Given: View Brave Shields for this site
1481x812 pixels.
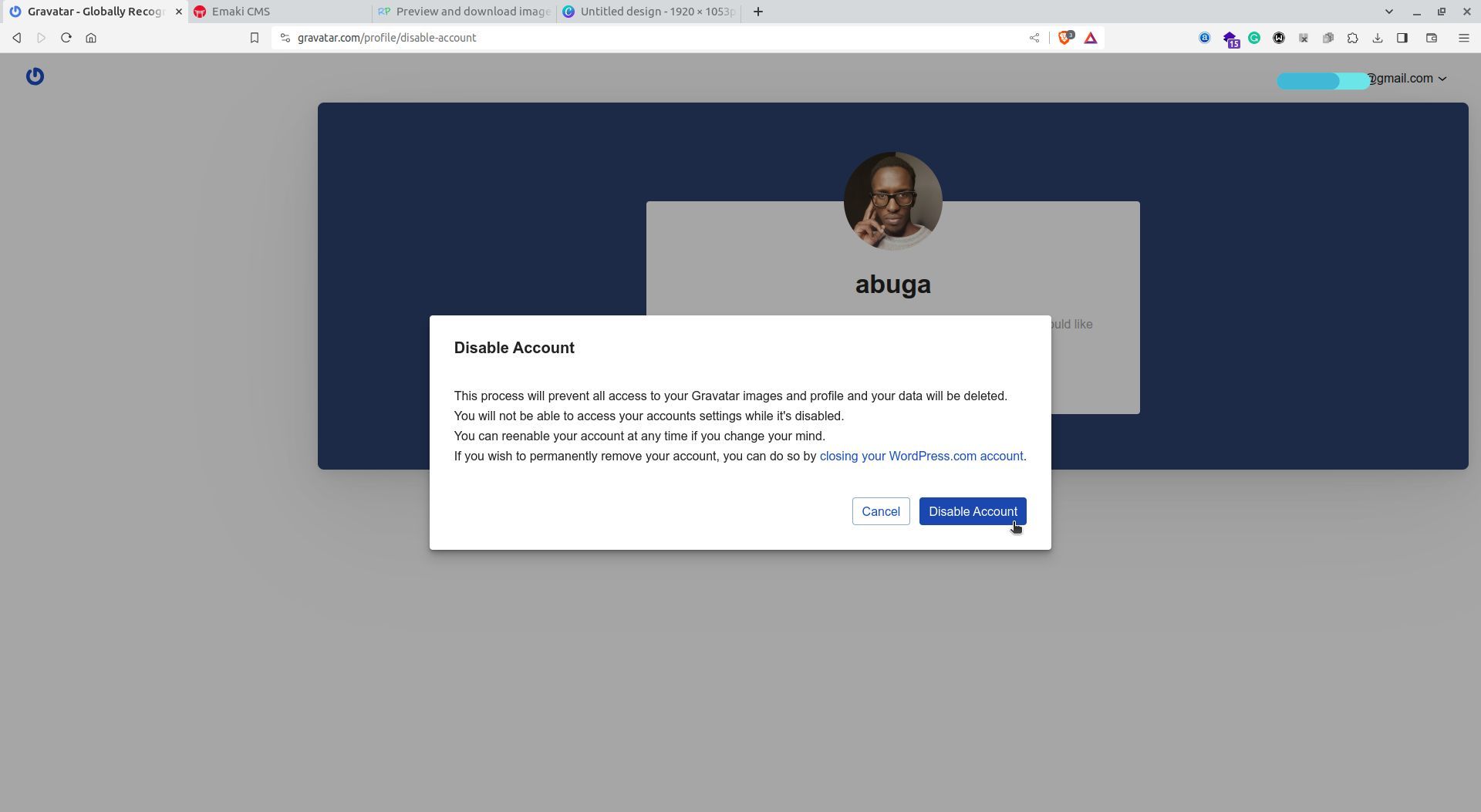Looking at the screenshot, I should [x=1065, y=37].
